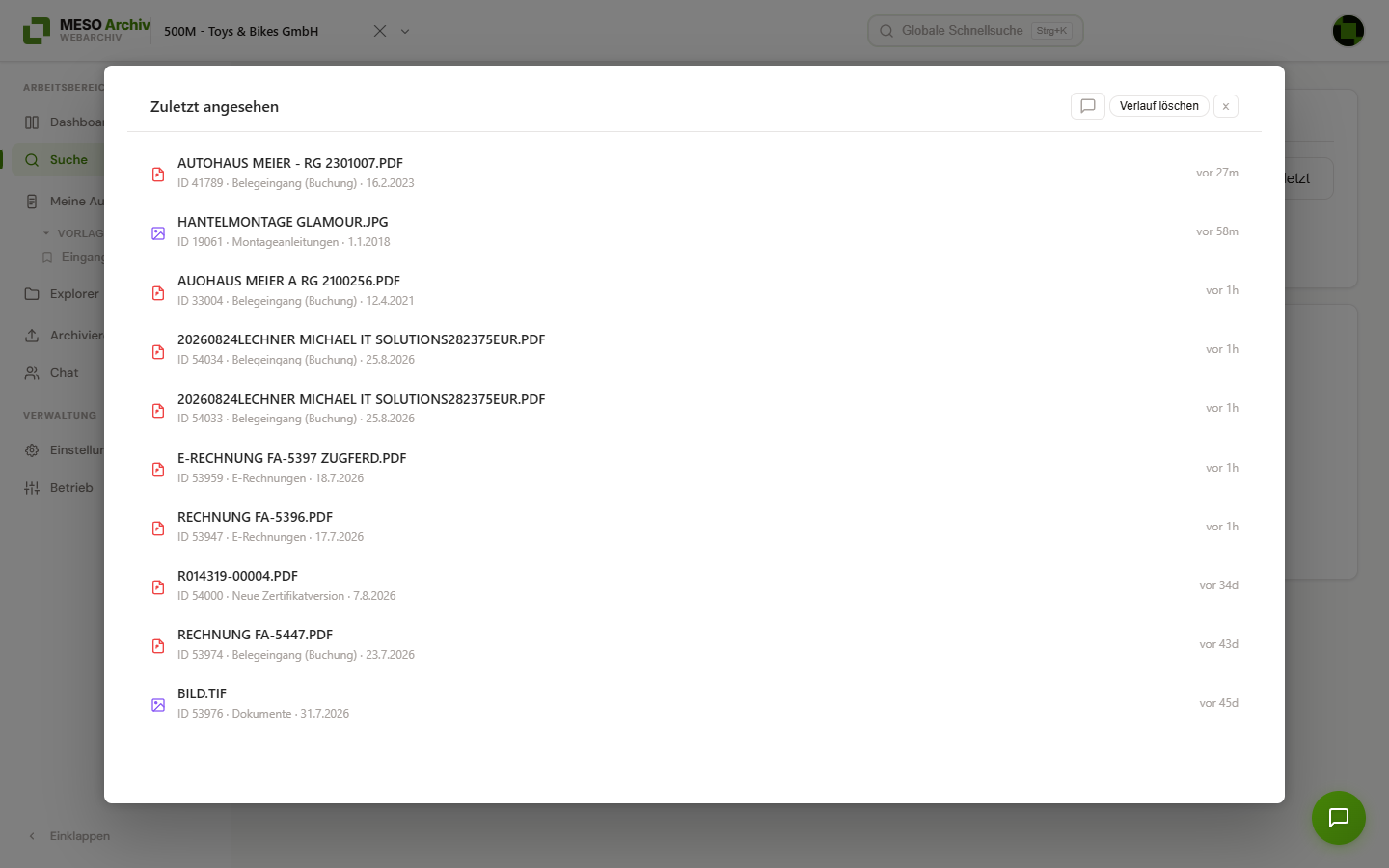
Task: Open RECHNUNG FA-5447.PDF entry
Action: (694, 644)
